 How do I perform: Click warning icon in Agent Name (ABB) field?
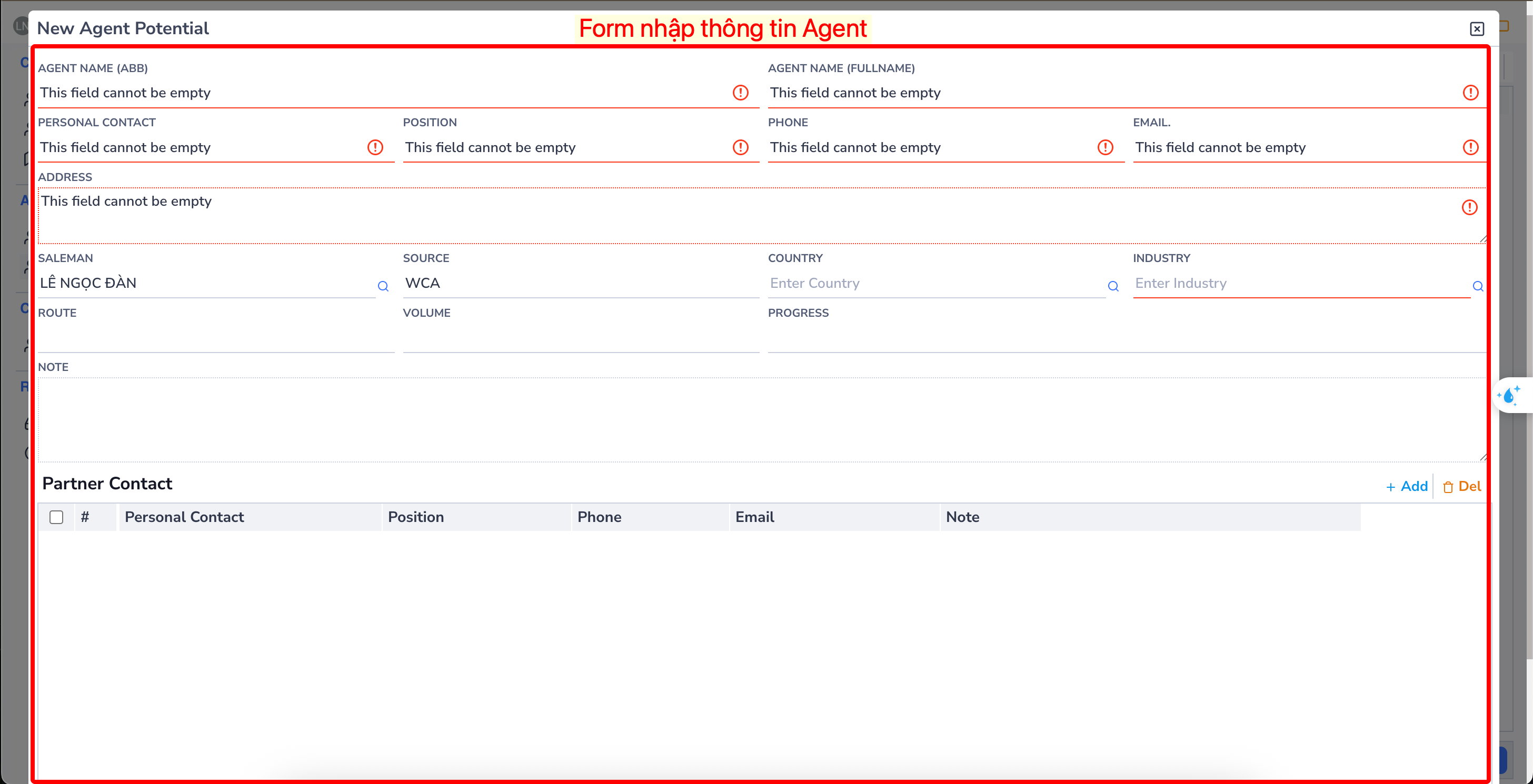740,93
